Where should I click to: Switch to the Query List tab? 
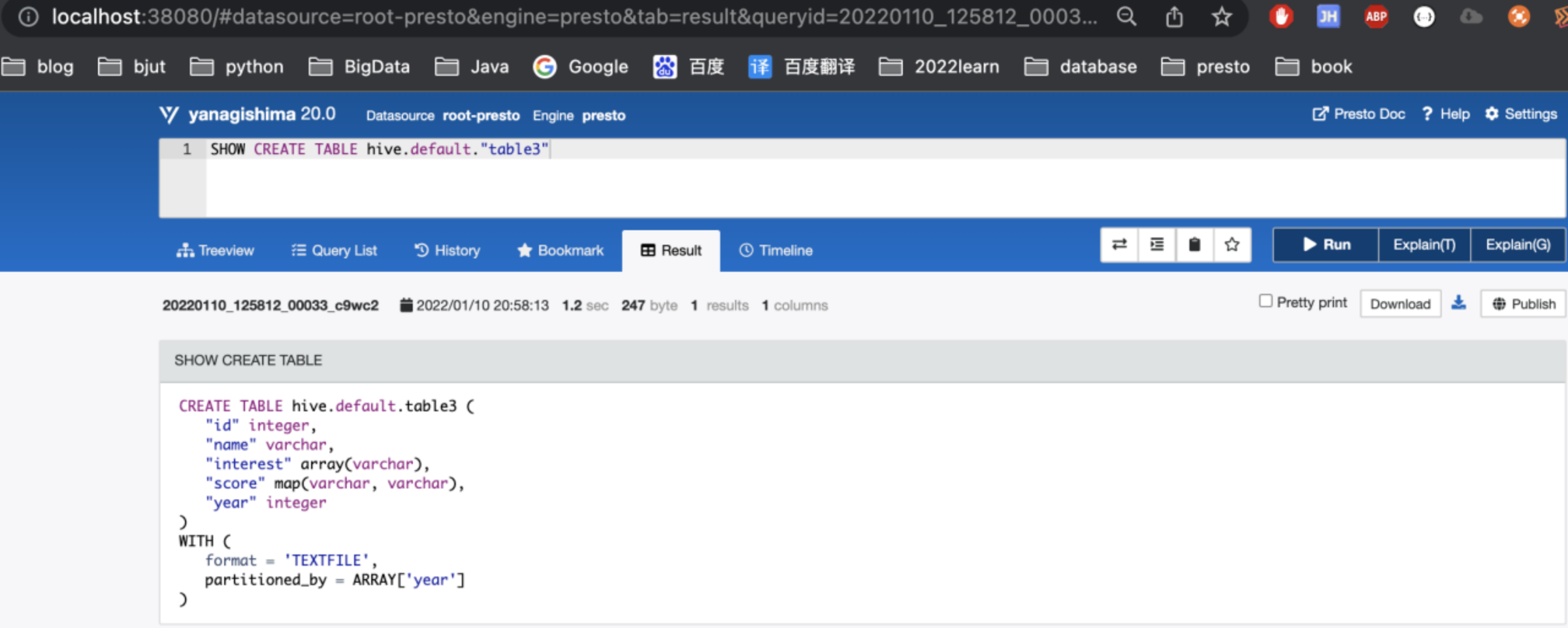click(x=334, y=250)
